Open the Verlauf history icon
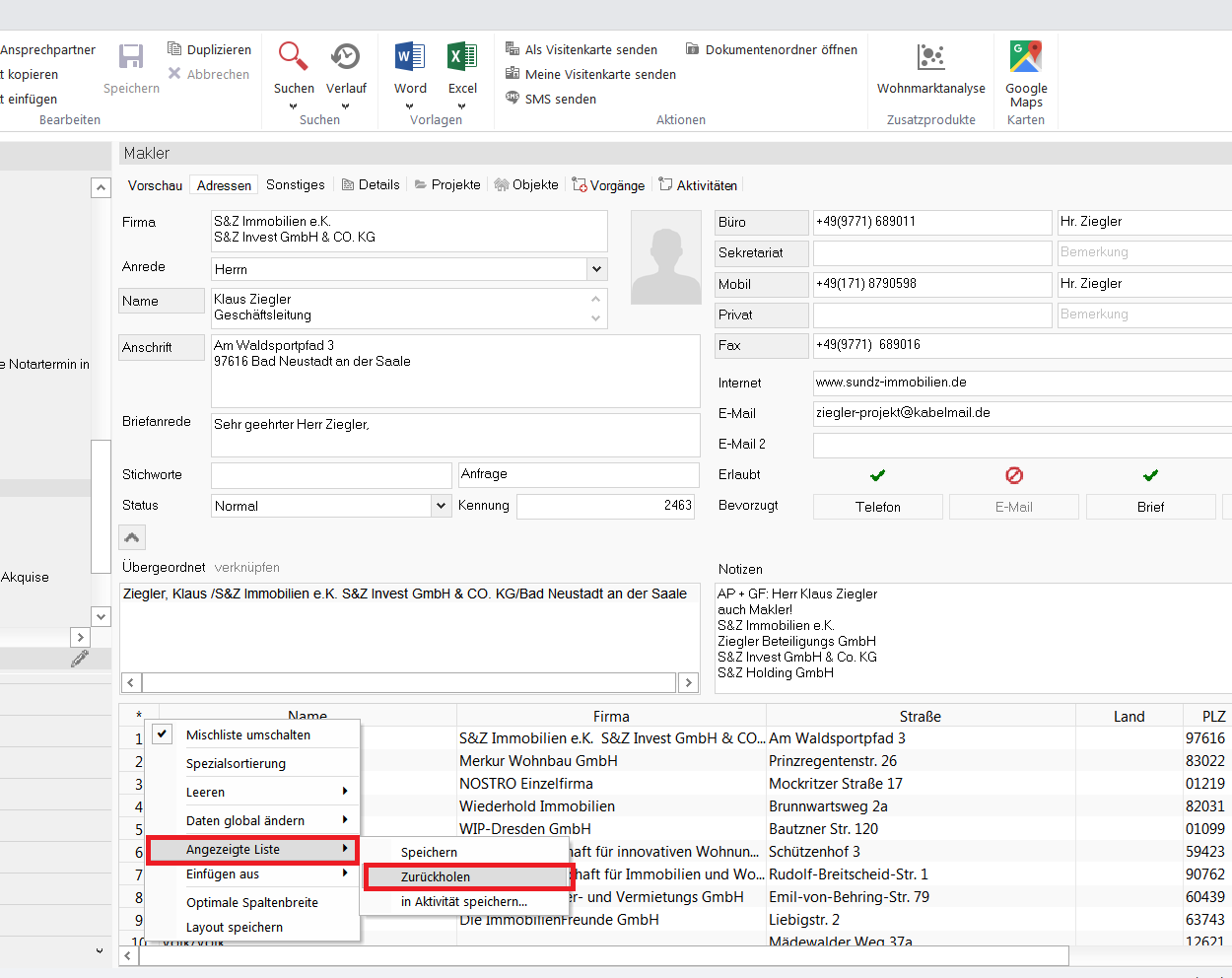Image resolution: width=1232 pixels, height=978 pixels. 345,57
